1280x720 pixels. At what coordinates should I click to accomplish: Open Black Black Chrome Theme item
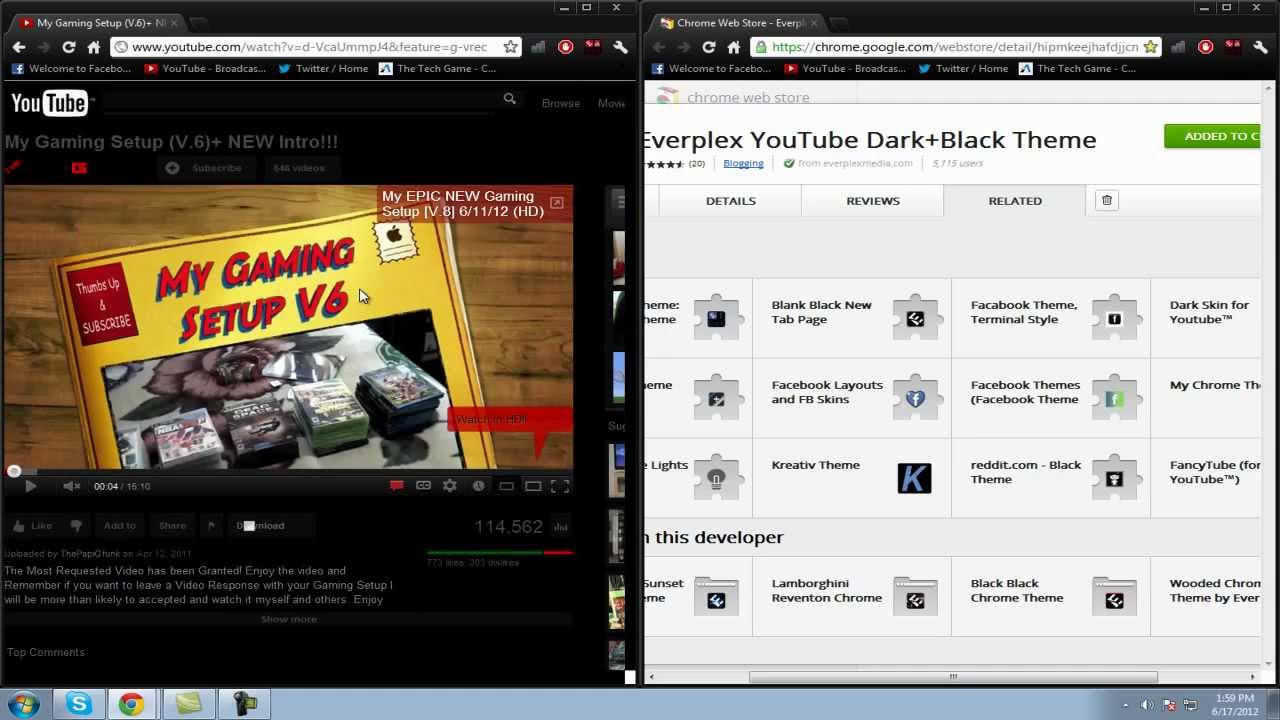[1050, 595]
